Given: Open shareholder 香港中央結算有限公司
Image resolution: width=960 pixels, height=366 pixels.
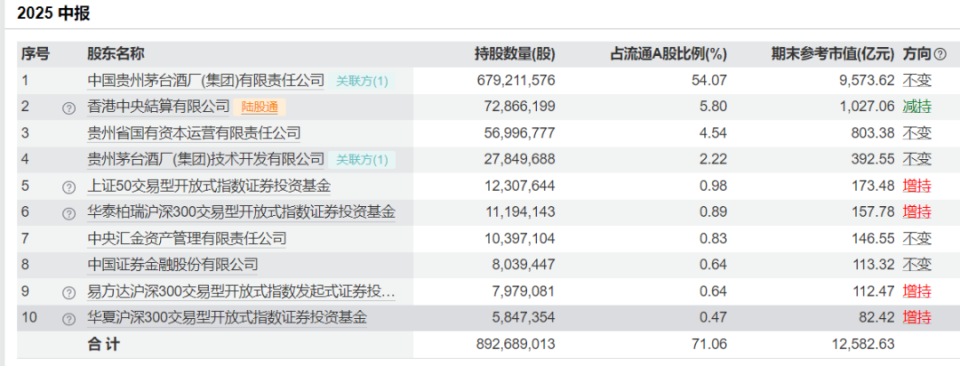Looking at the screenshot, I should 159,106.
